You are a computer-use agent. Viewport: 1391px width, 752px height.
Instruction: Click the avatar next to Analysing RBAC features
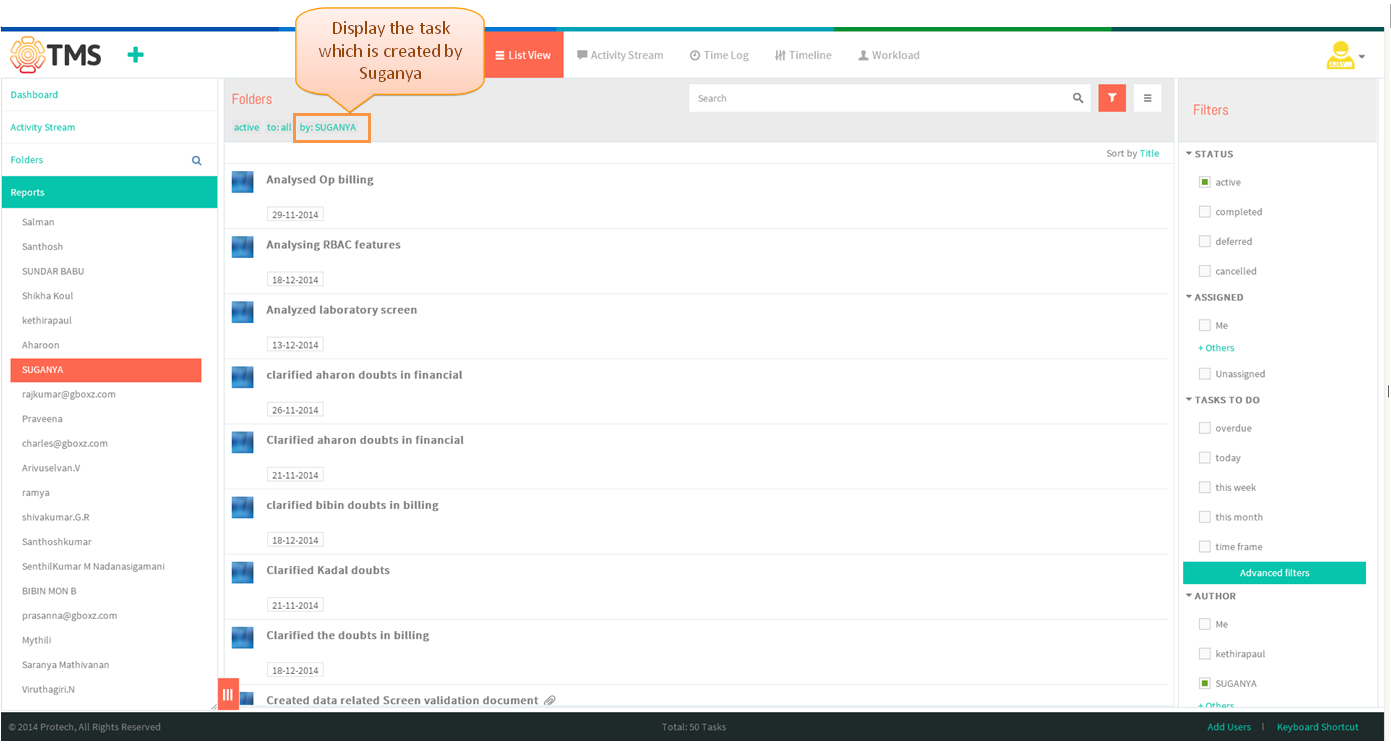tap(242, 246)
